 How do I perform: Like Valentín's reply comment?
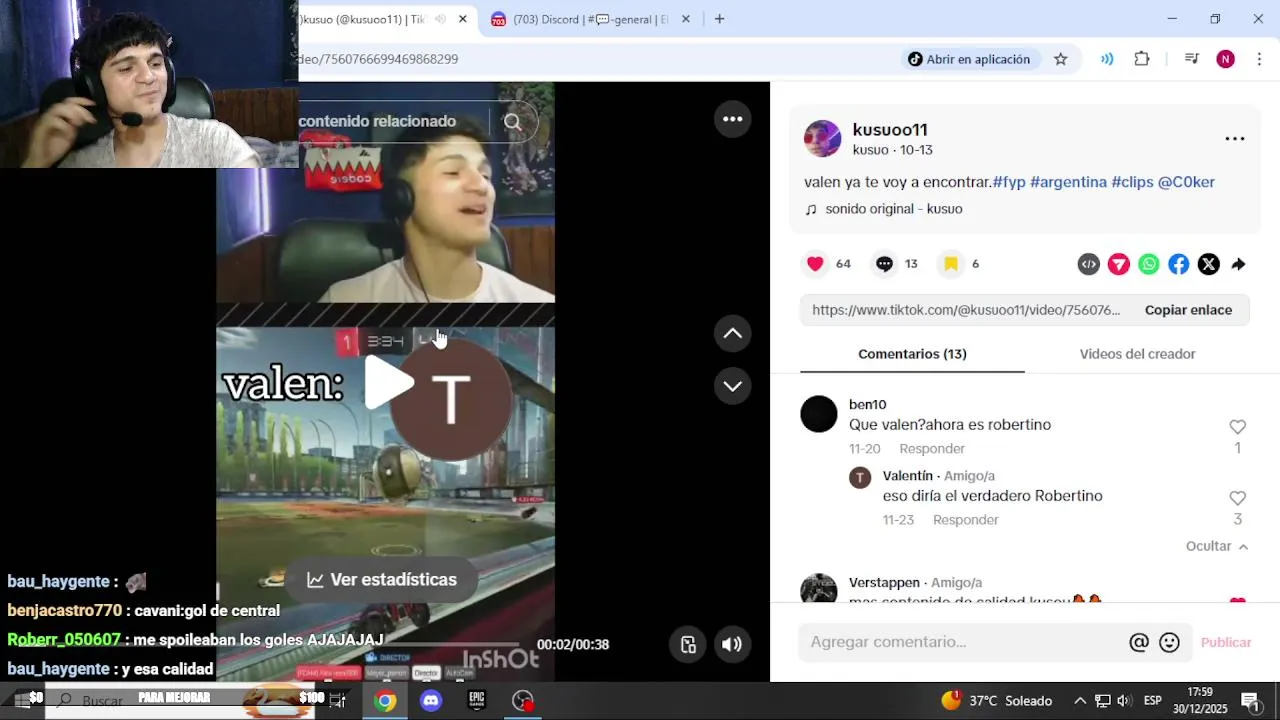pyautogui.click(x=1237, y=498)
